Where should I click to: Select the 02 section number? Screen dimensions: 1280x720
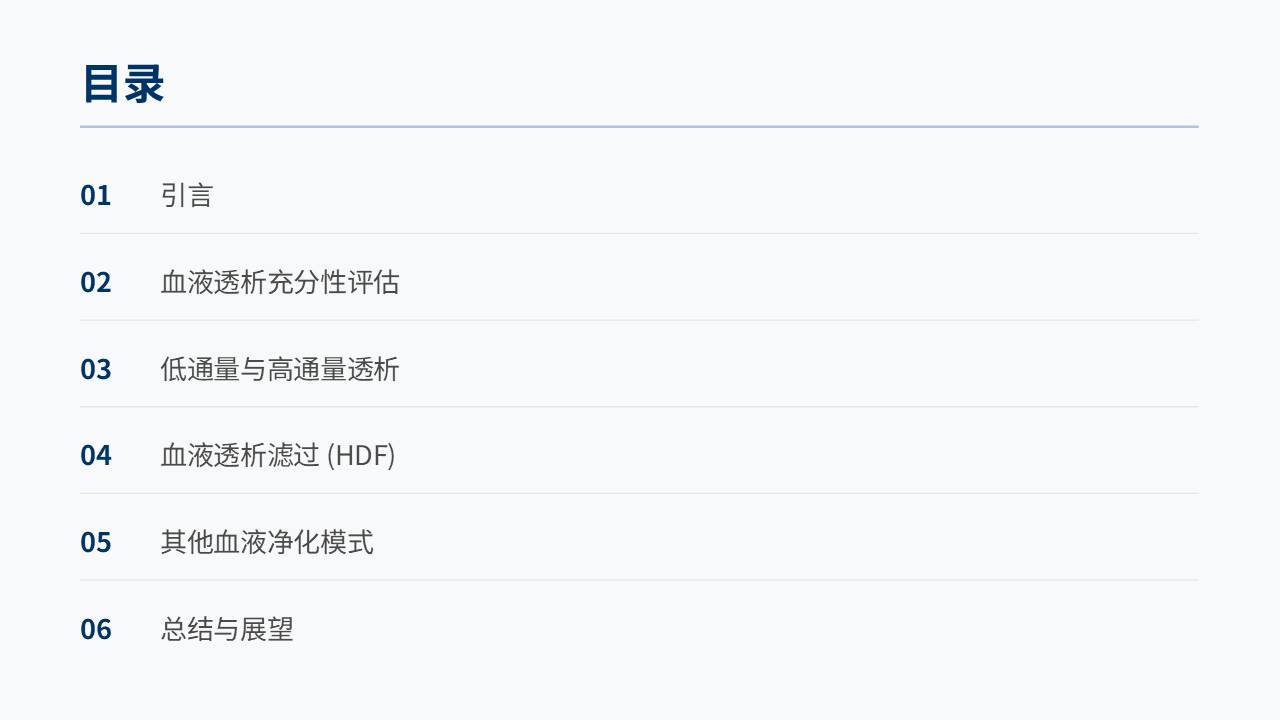(96, 282)
